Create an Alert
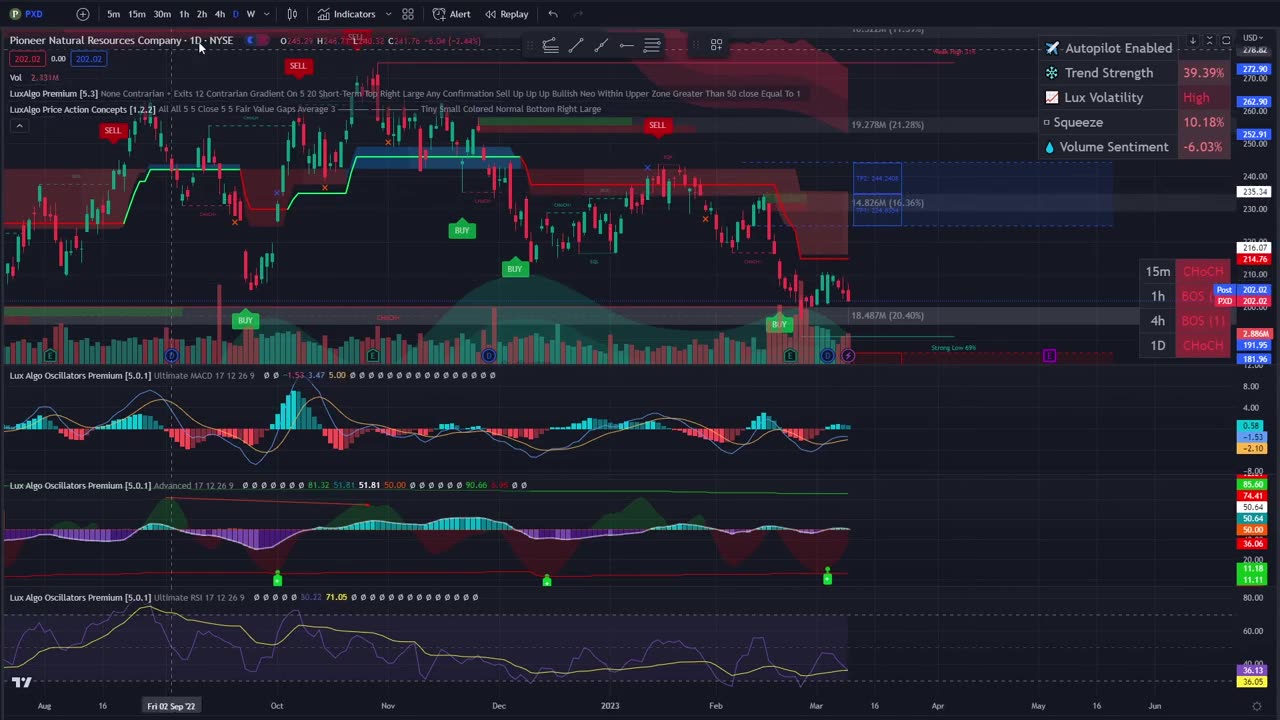This screenshot has height=720, width=1280. point(452,14)
